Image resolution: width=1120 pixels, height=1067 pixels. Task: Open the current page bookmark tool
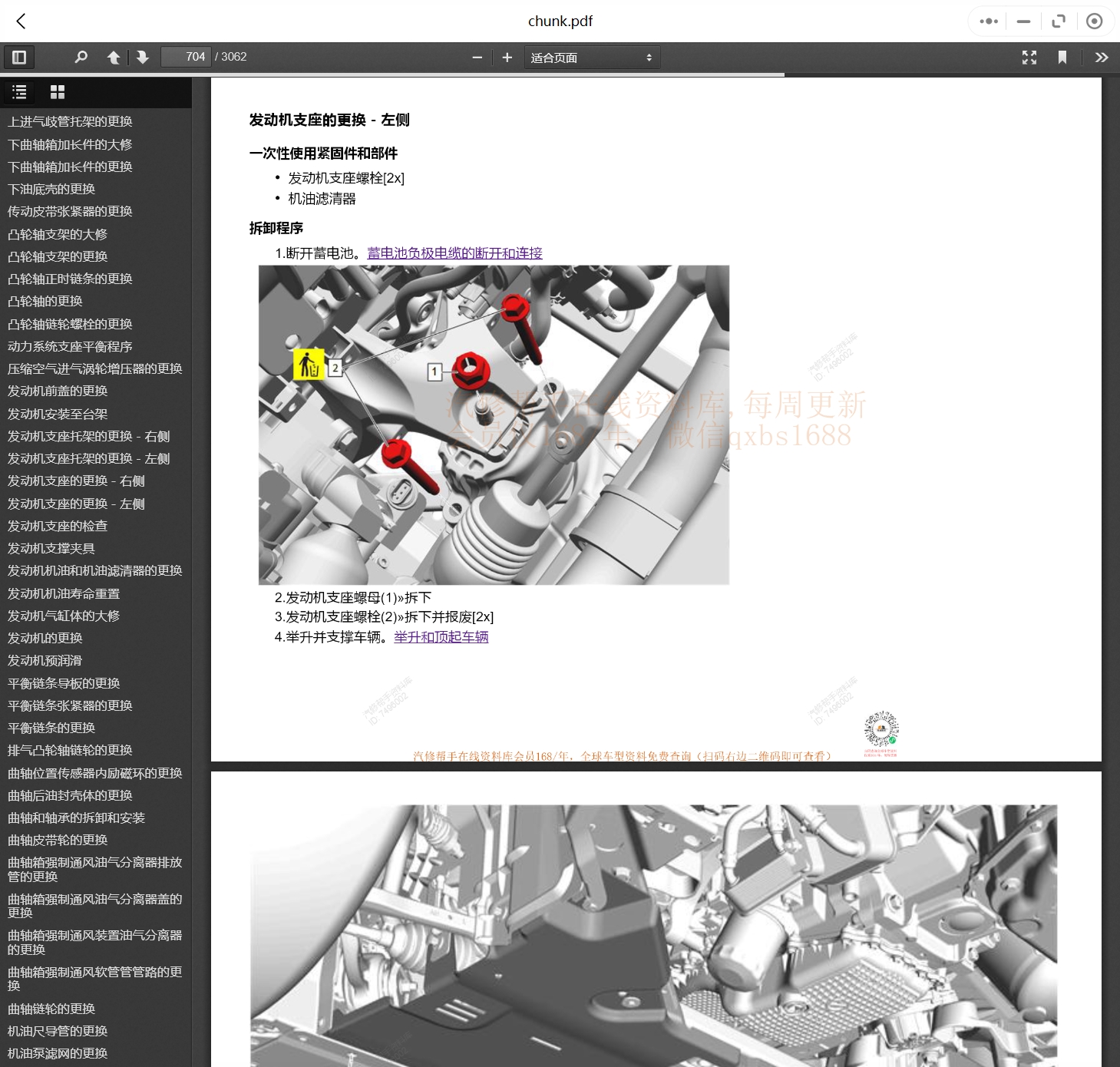tap(1062, 57)
